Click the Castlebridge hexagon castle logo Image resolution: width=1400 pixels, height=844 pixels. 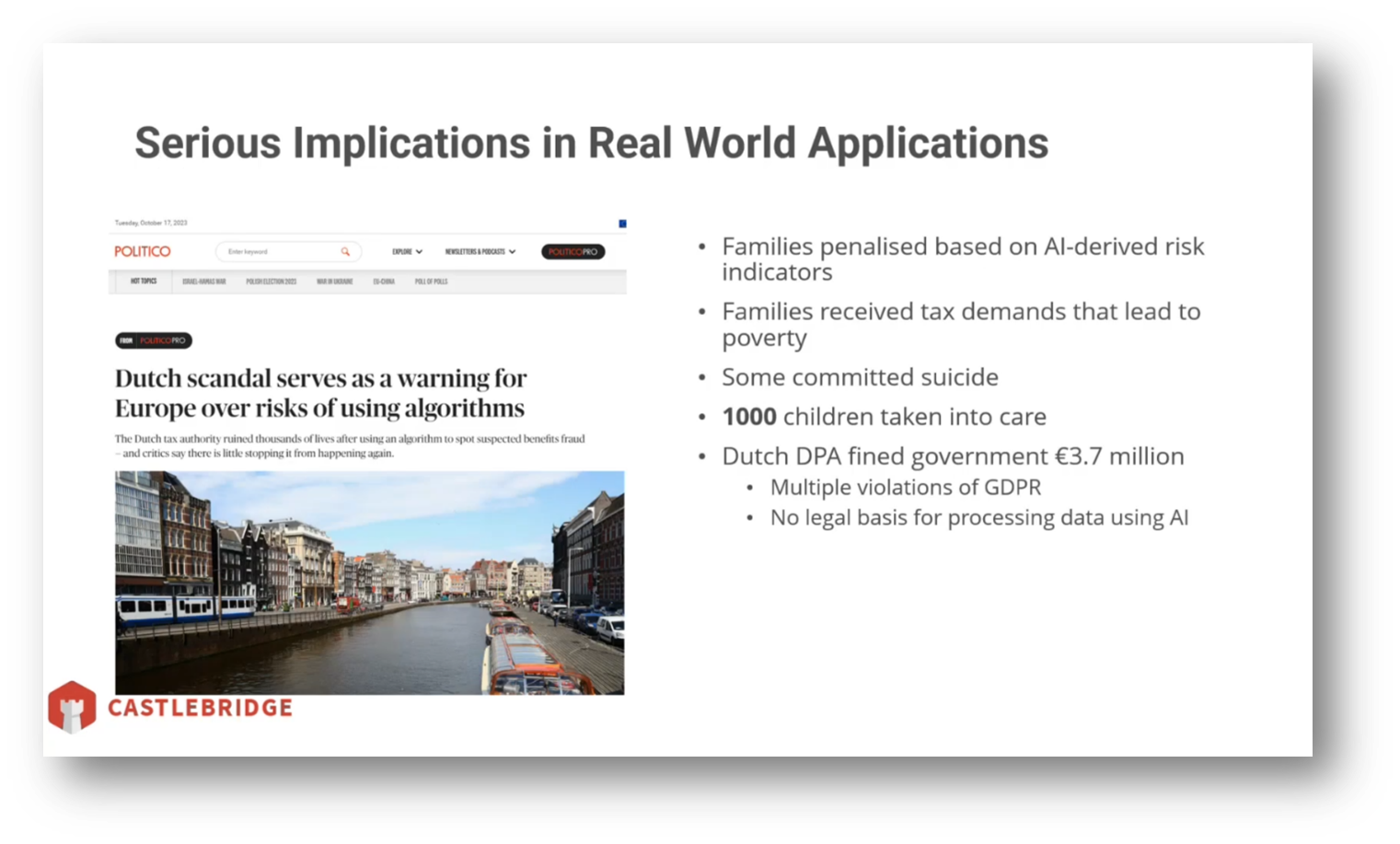tap(72, 707)
